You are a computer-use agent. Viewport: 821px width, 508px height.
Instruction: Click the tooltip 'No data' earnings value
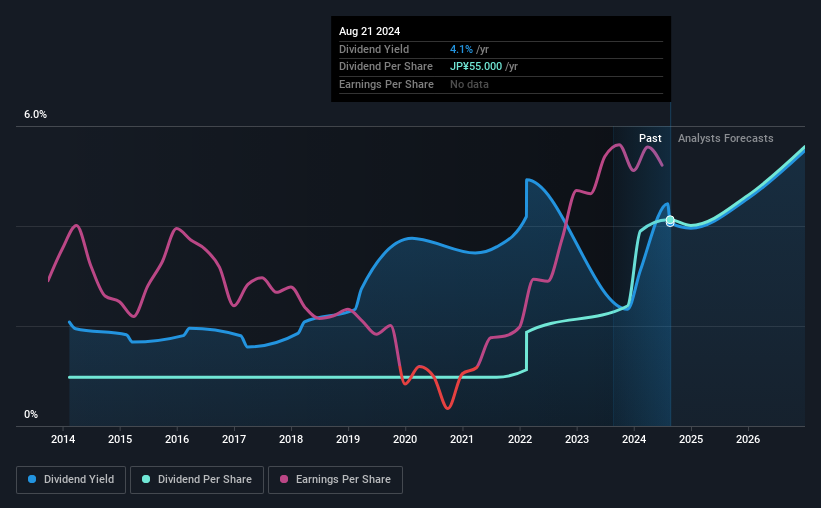[469, 84]
